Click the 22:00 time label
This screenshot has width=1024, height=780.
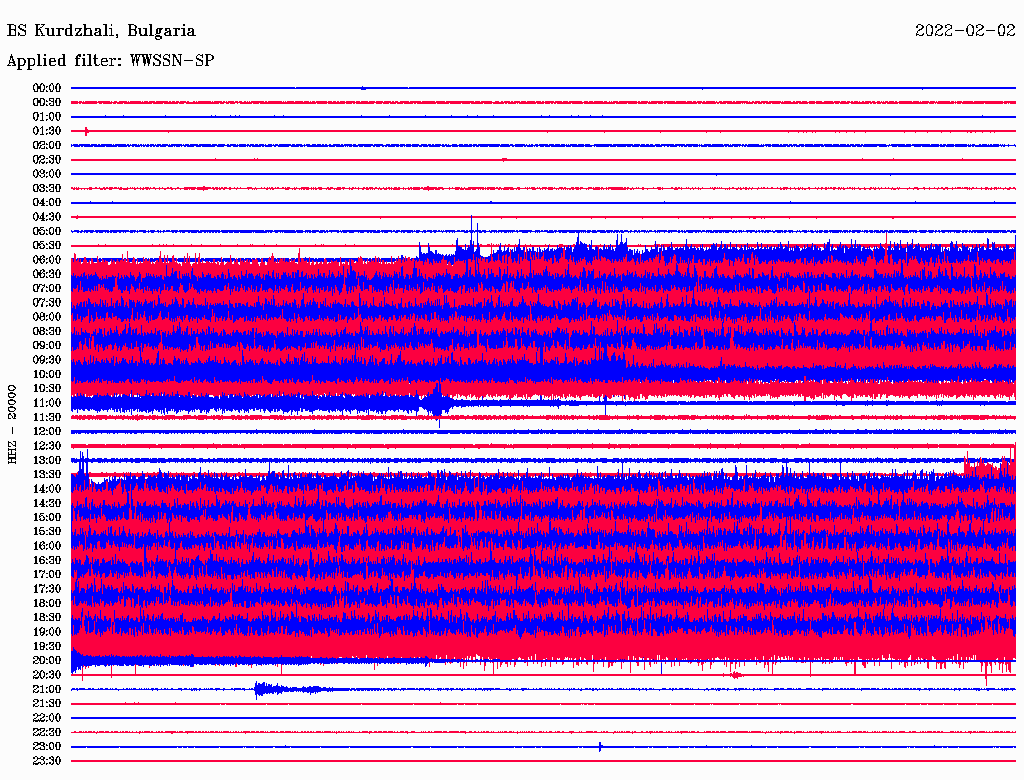(47, 718)
